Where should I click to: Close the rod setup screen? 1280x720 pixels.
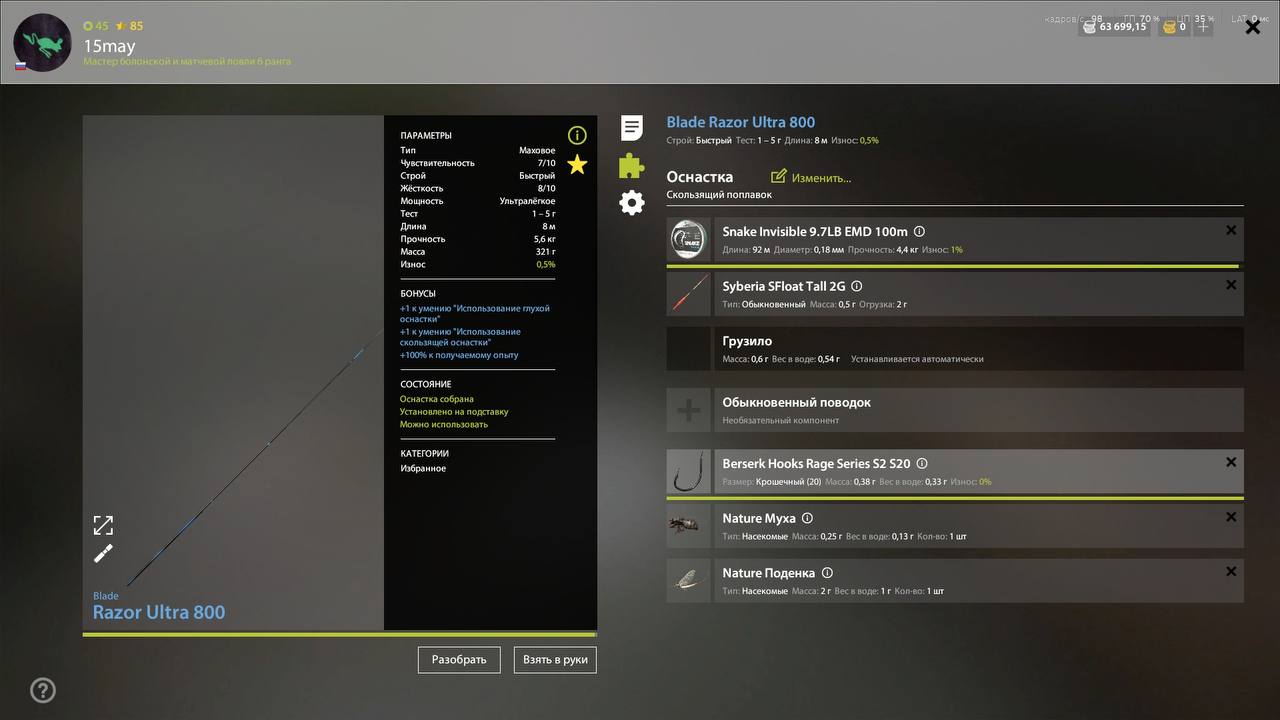point(1253,28)
